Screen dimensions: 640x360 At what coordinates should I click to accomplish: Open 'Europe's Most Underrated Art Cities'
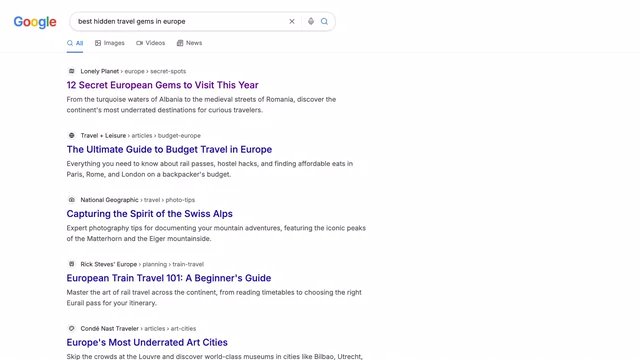147,342
